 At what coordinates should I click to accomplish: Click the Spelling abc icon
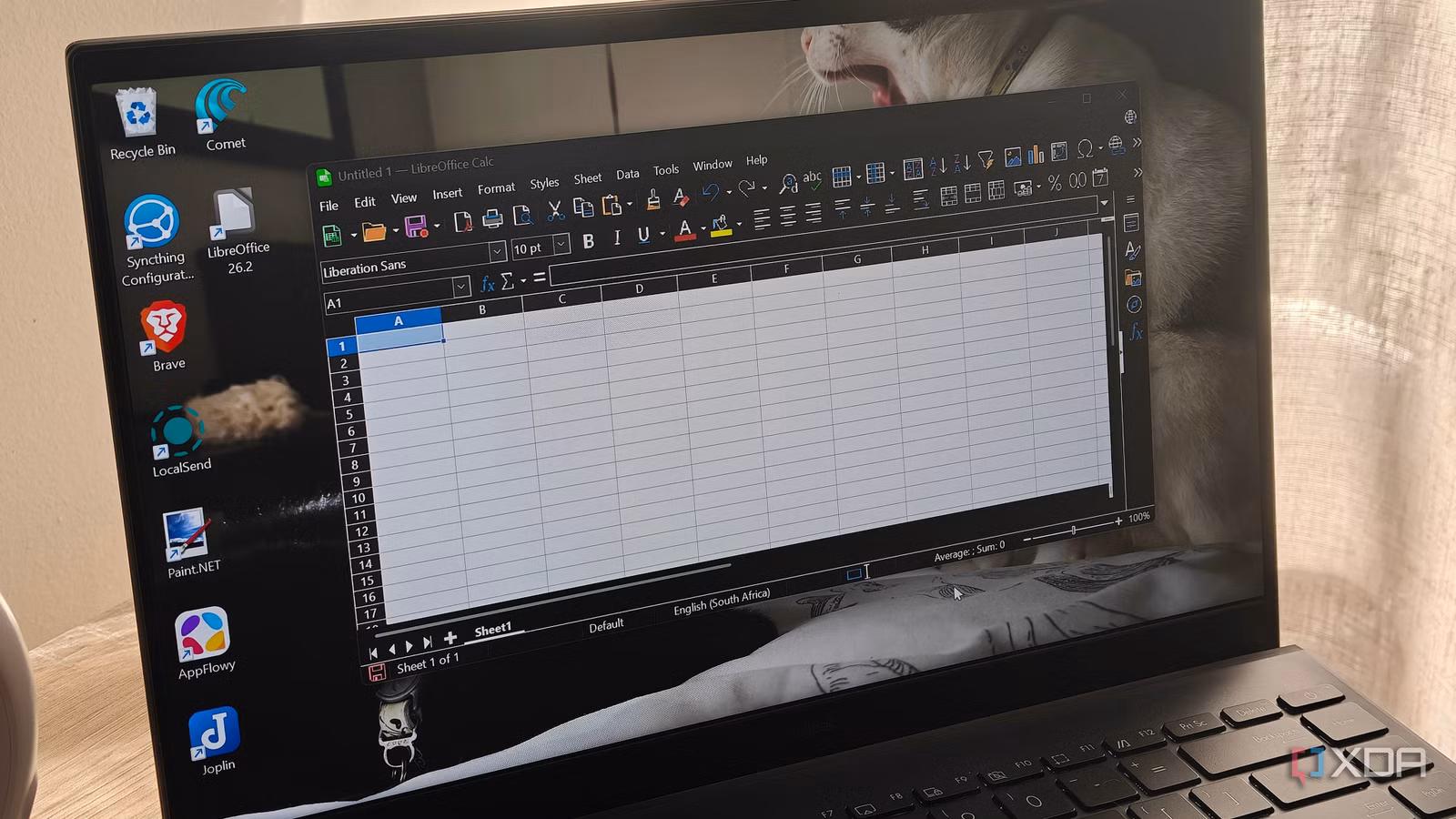[x=812, y=178]
